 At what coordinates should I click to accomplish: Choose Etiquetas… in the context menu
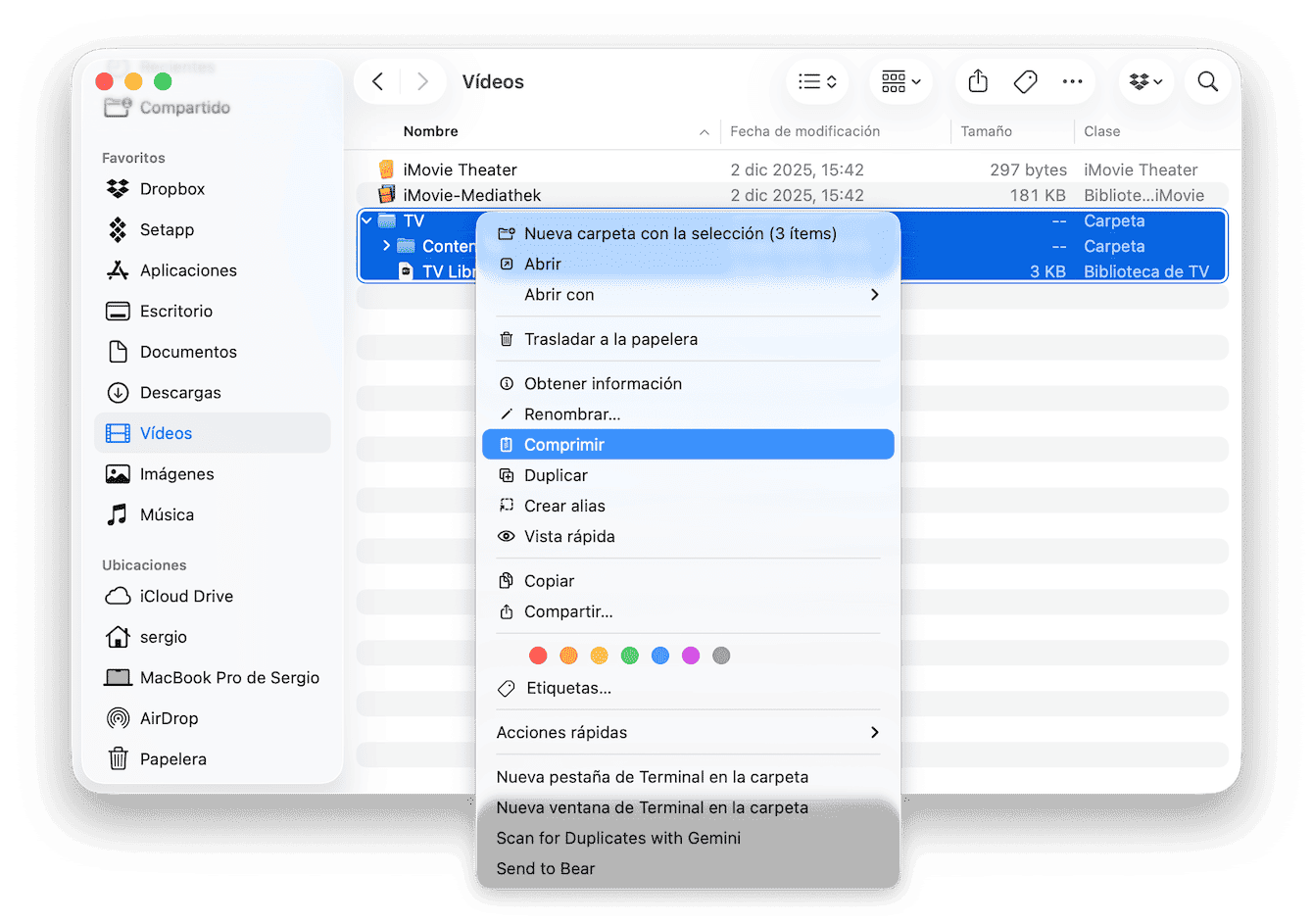coord(688,688)
